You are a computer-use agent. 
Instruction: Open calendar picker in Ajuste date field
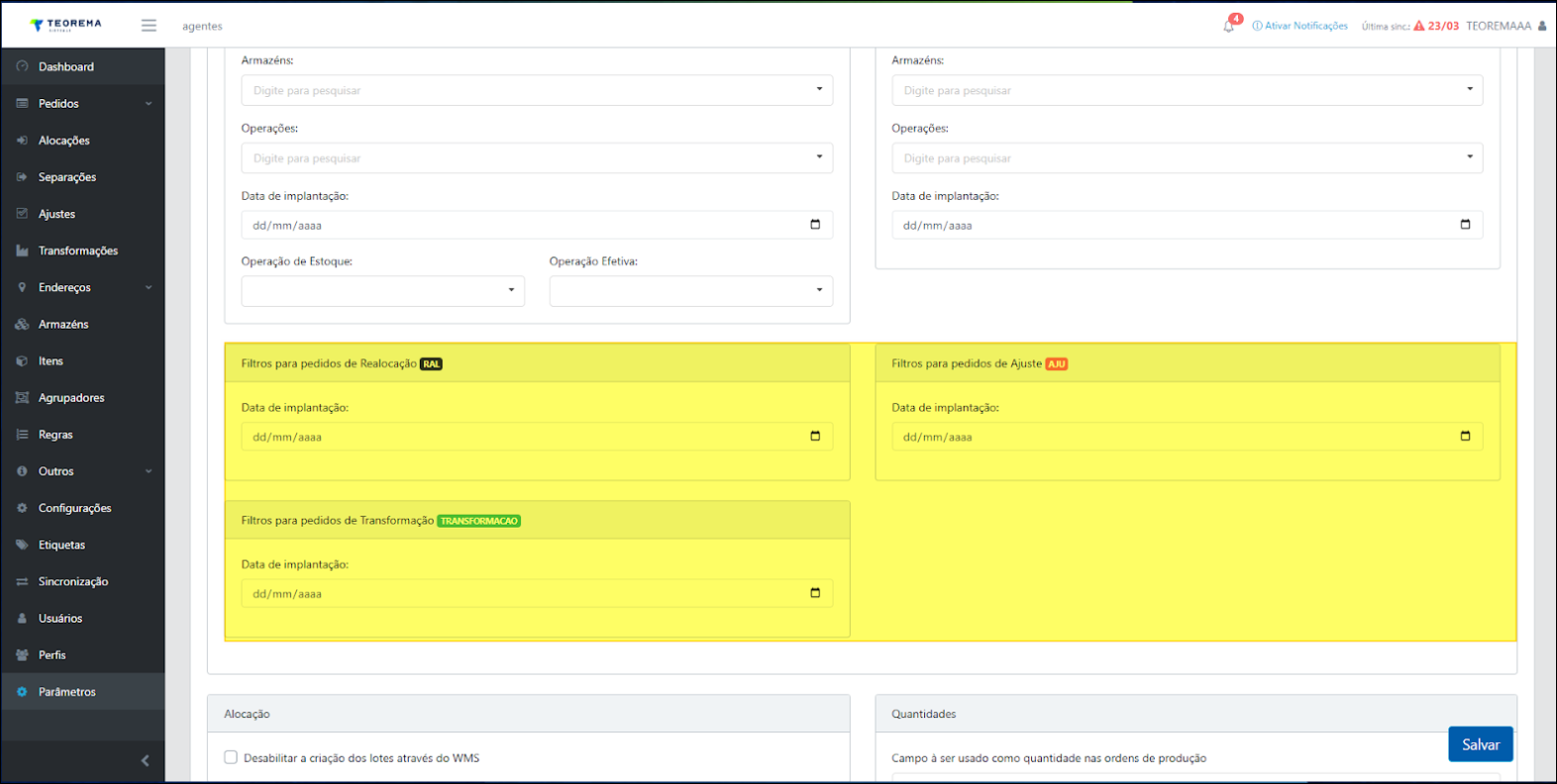click(x=1465, y=437)
